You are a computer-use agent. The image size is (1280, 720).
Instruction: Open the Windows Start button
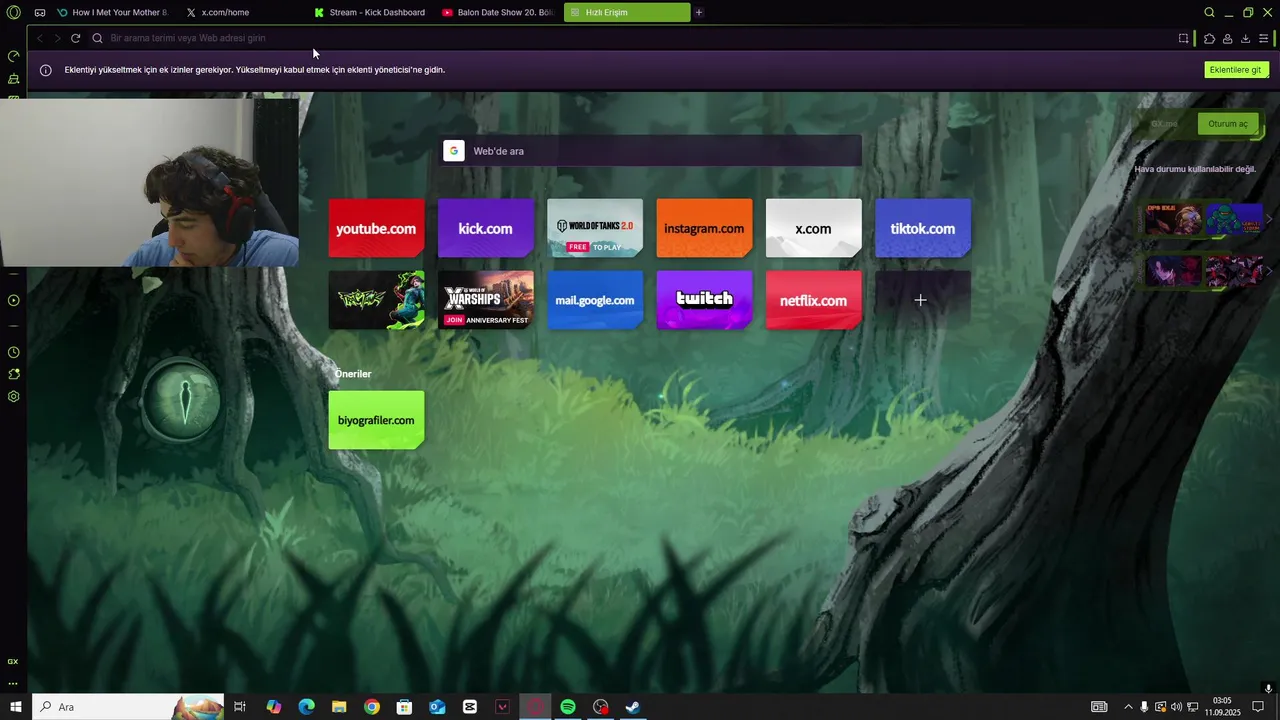(x=16, y=707)
